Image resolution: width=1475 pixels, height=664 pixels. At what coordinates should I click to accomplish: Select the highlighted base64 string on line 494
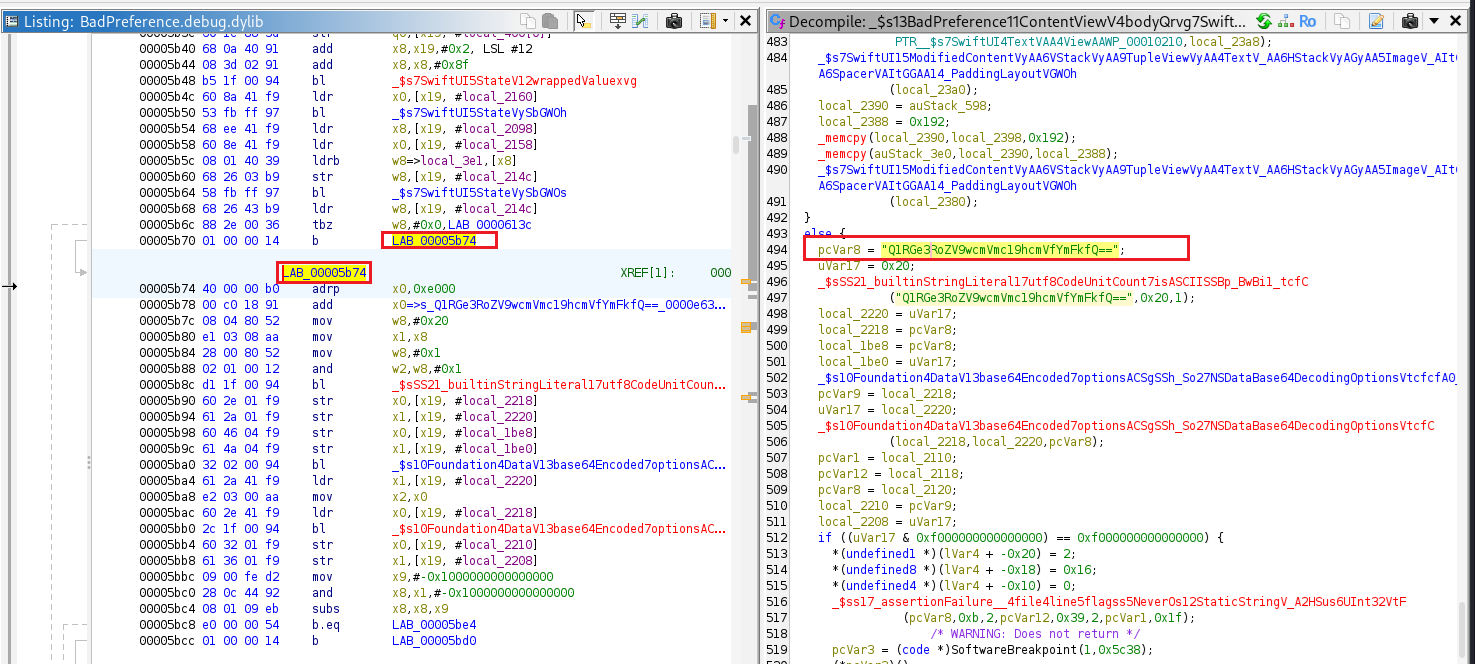point(1000,249)
